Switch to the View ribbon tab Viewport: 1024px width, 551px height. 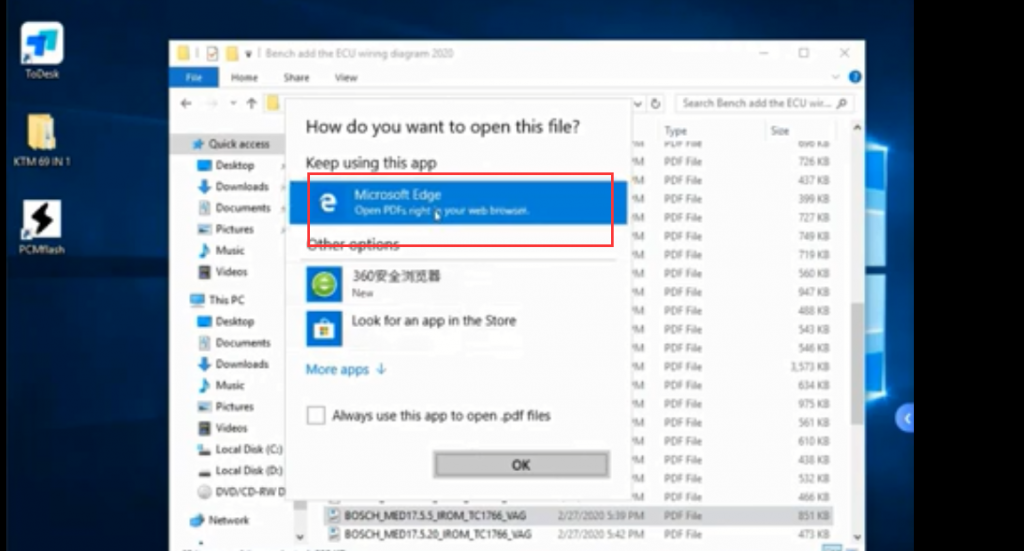pos(345,77)
